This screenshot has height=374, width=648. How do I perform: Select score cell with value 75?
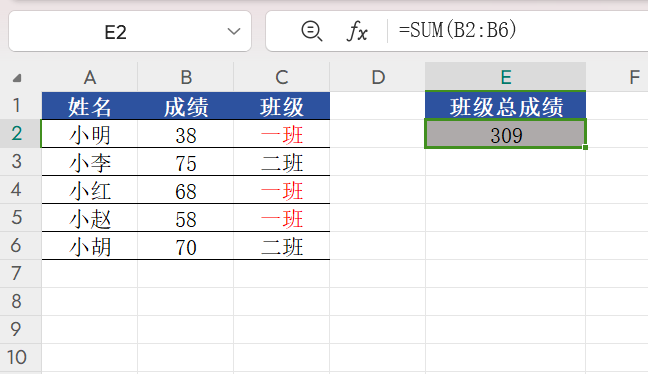point(186,162)
